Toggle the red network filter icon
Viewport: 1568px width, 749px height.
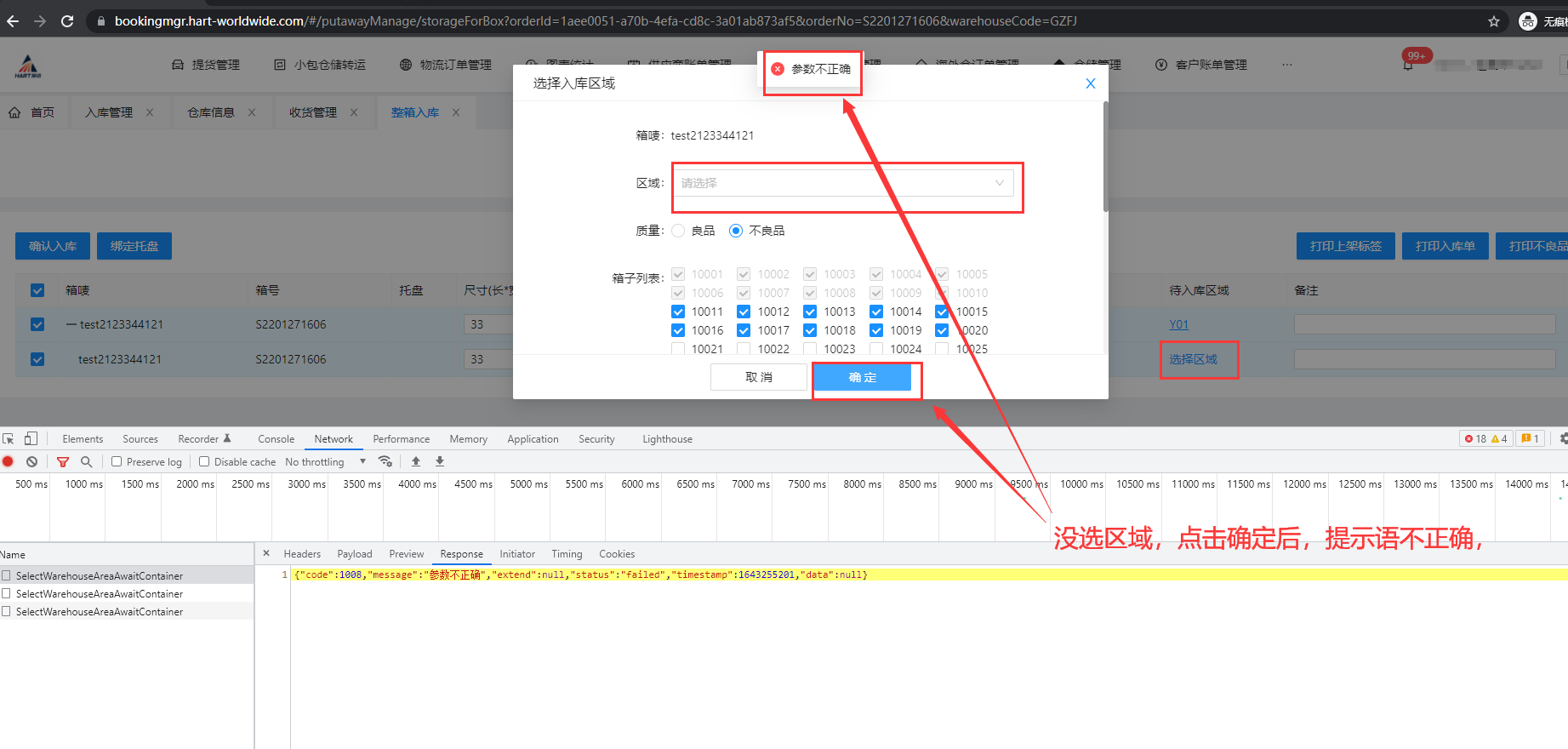(x=62, y=461)
